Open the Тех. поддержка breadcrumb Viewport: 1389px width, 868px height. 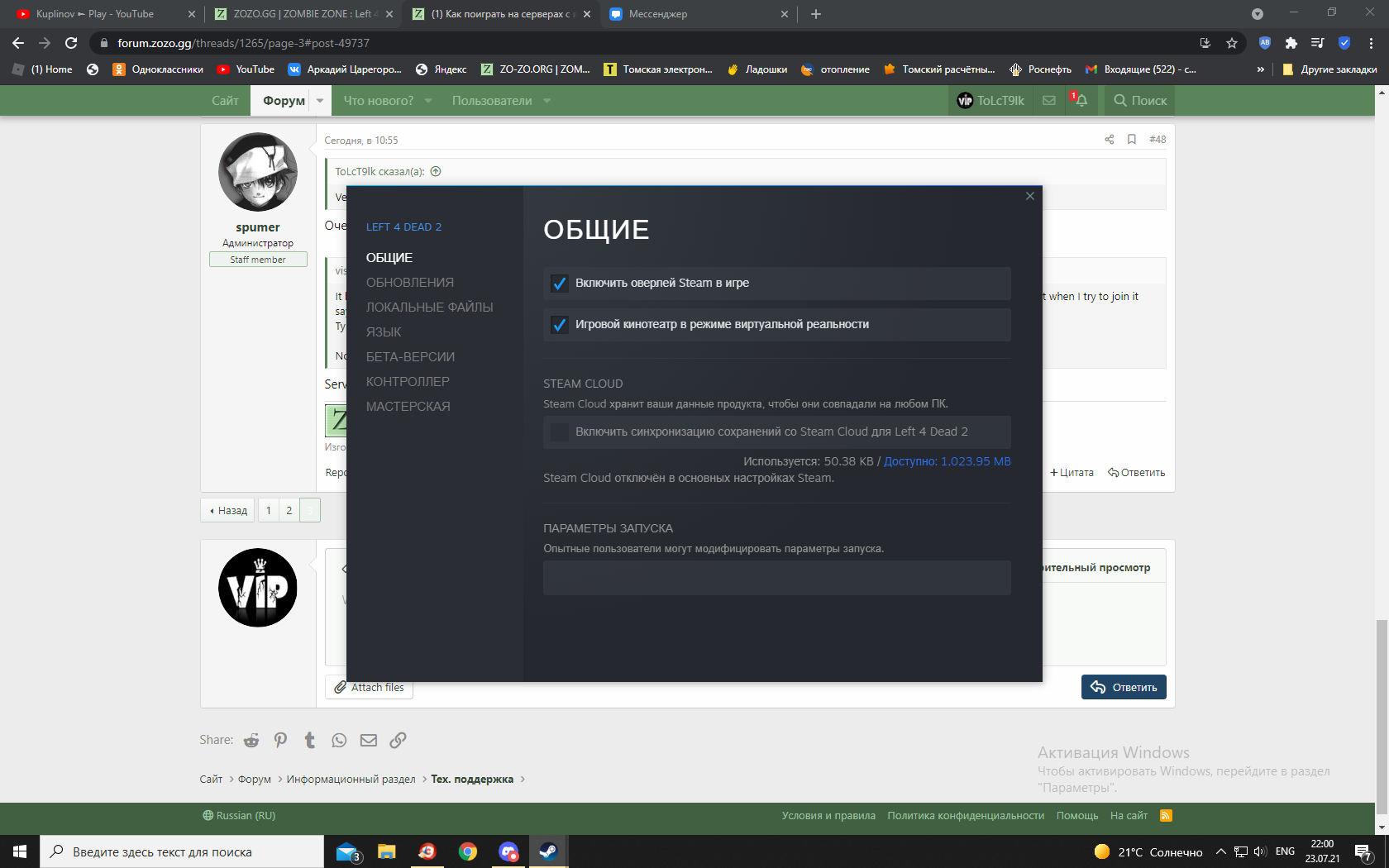472,780
